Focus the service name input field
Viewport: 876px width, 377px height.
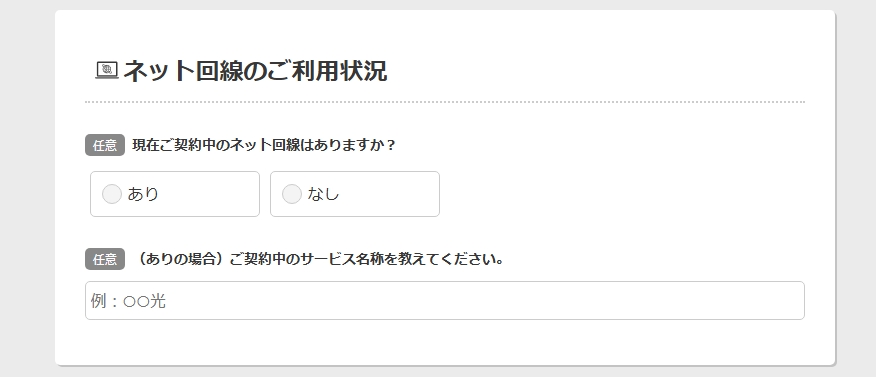click(445, 300)
